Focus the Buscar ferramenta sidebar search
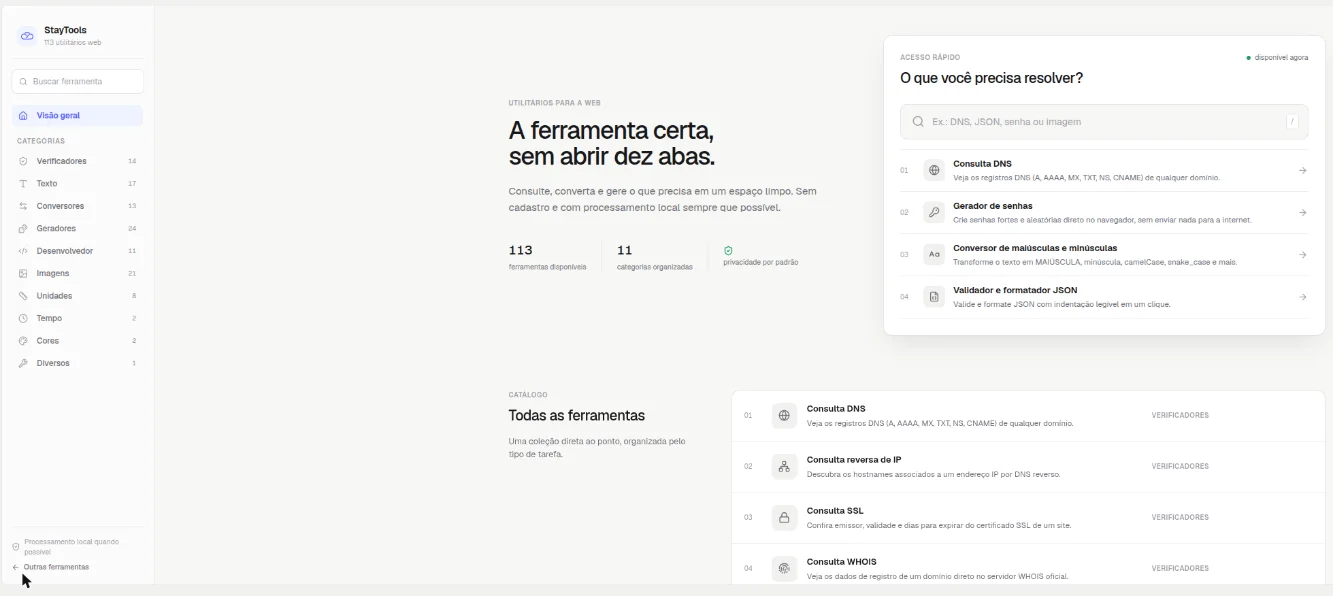The image size is (1333, 596). (77, 82)
